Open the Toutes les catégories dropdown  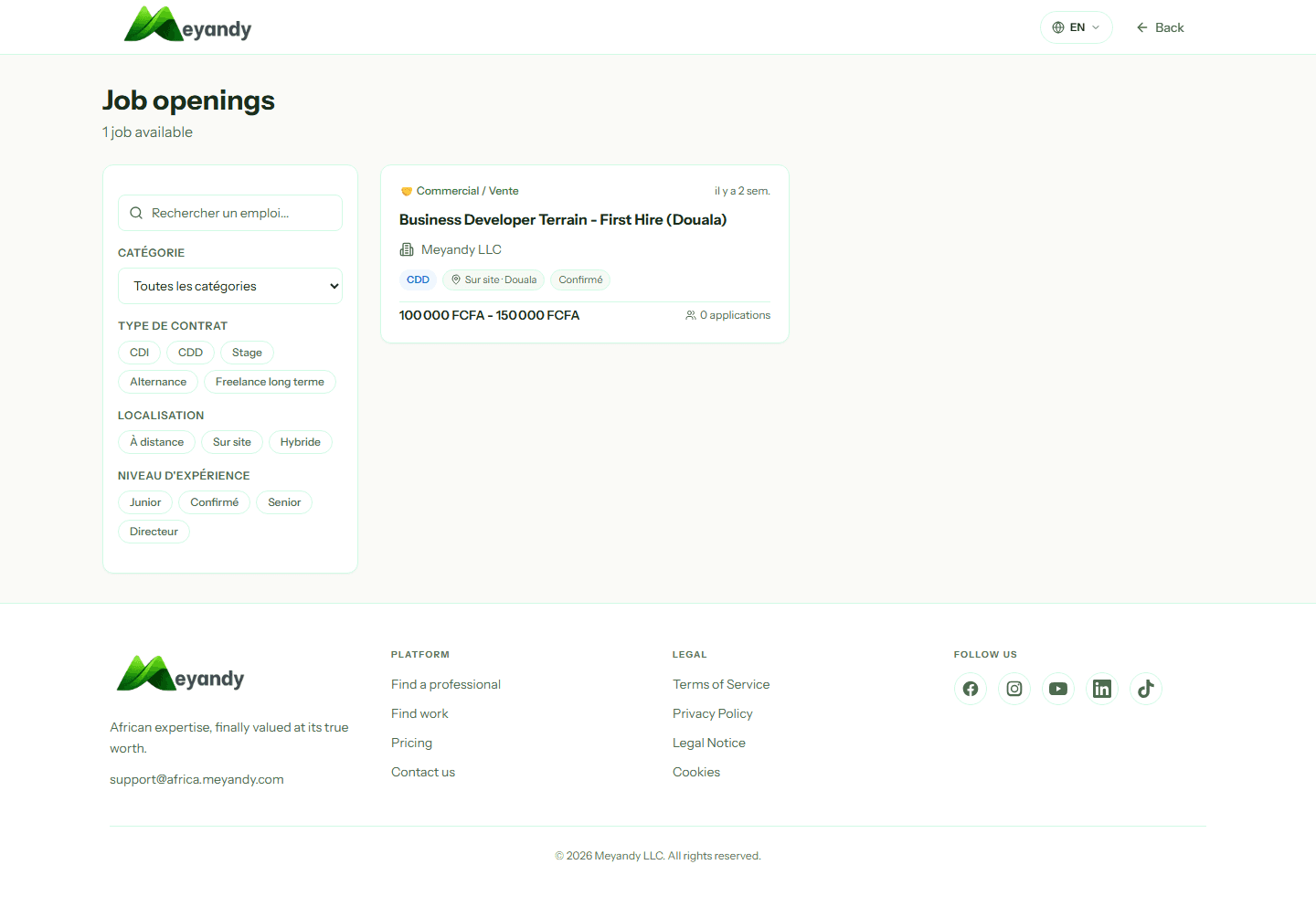(230, 286)
